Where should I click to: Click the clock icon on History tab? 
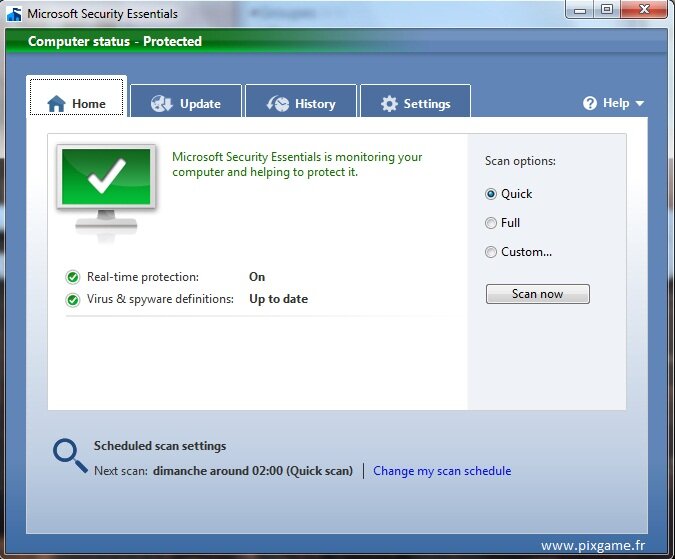pos(278,104)
